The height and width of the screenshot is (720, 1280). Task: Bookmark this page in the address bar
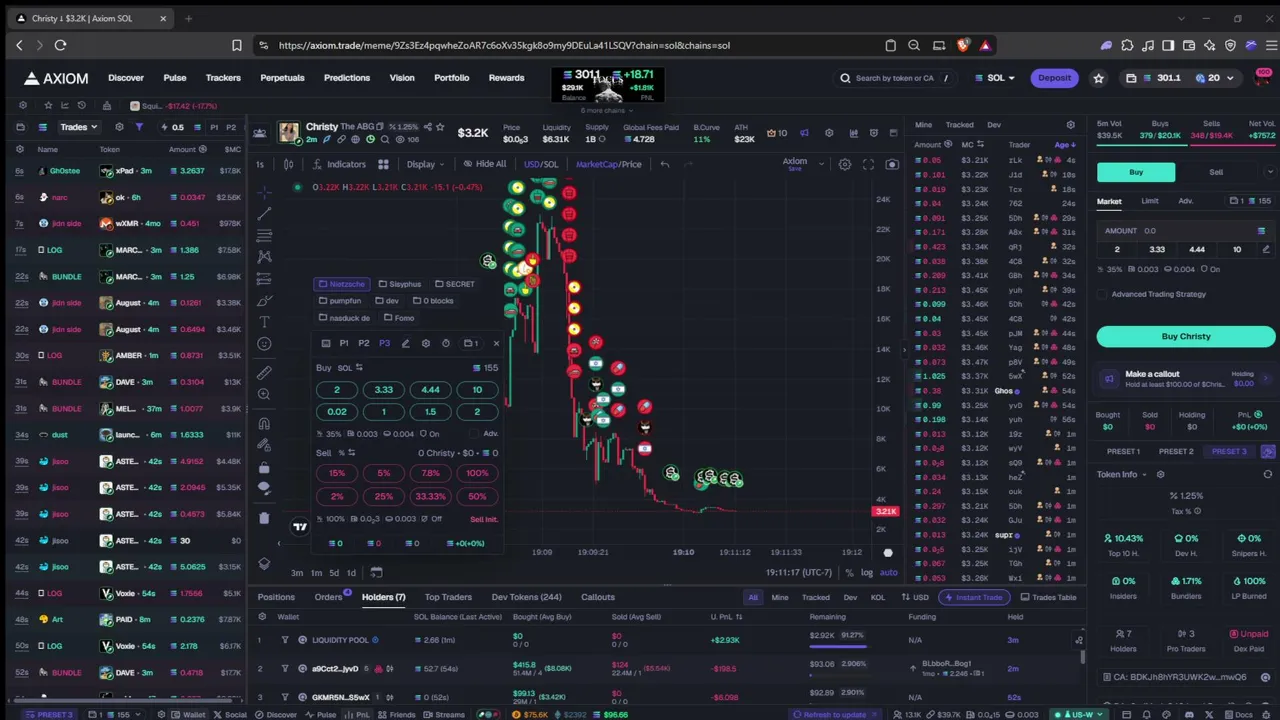(x=237, y=45)
